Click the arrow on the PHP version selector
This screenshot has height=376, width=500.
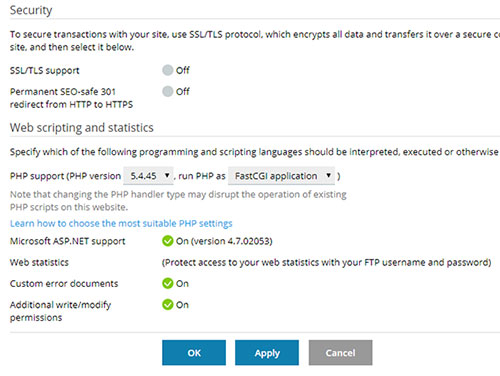pyautogui.click(x=167, y=175)
